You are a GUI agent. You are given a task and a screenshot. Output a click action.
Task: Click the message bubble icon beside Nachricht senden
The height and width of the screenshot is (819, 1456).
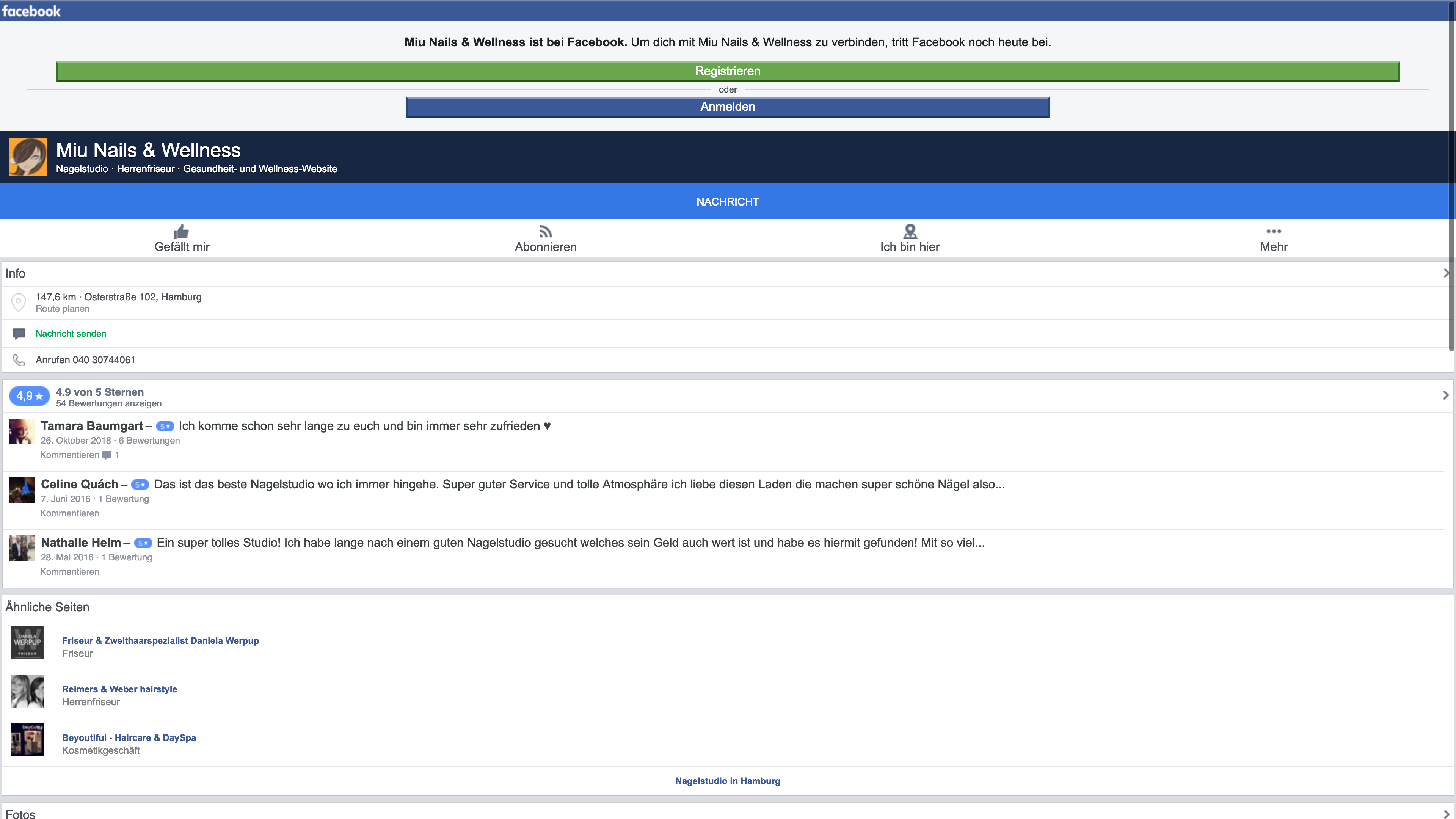(x=19, y=334)
